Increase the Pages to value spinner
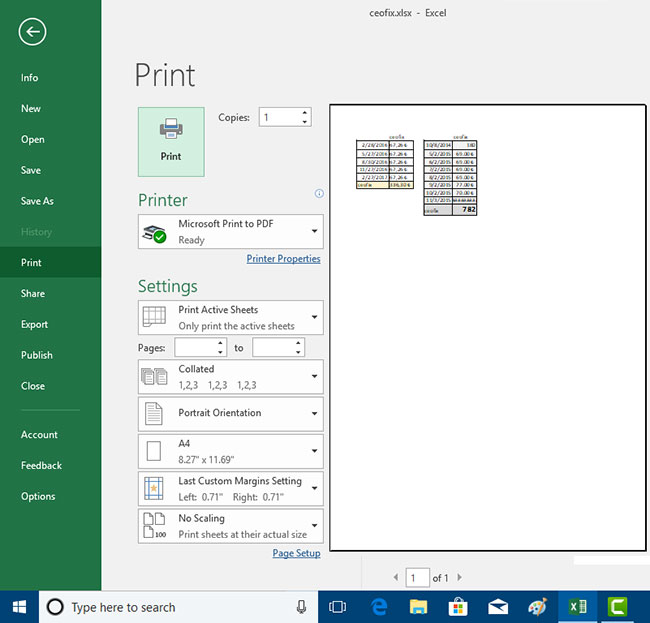 [298, 343]
